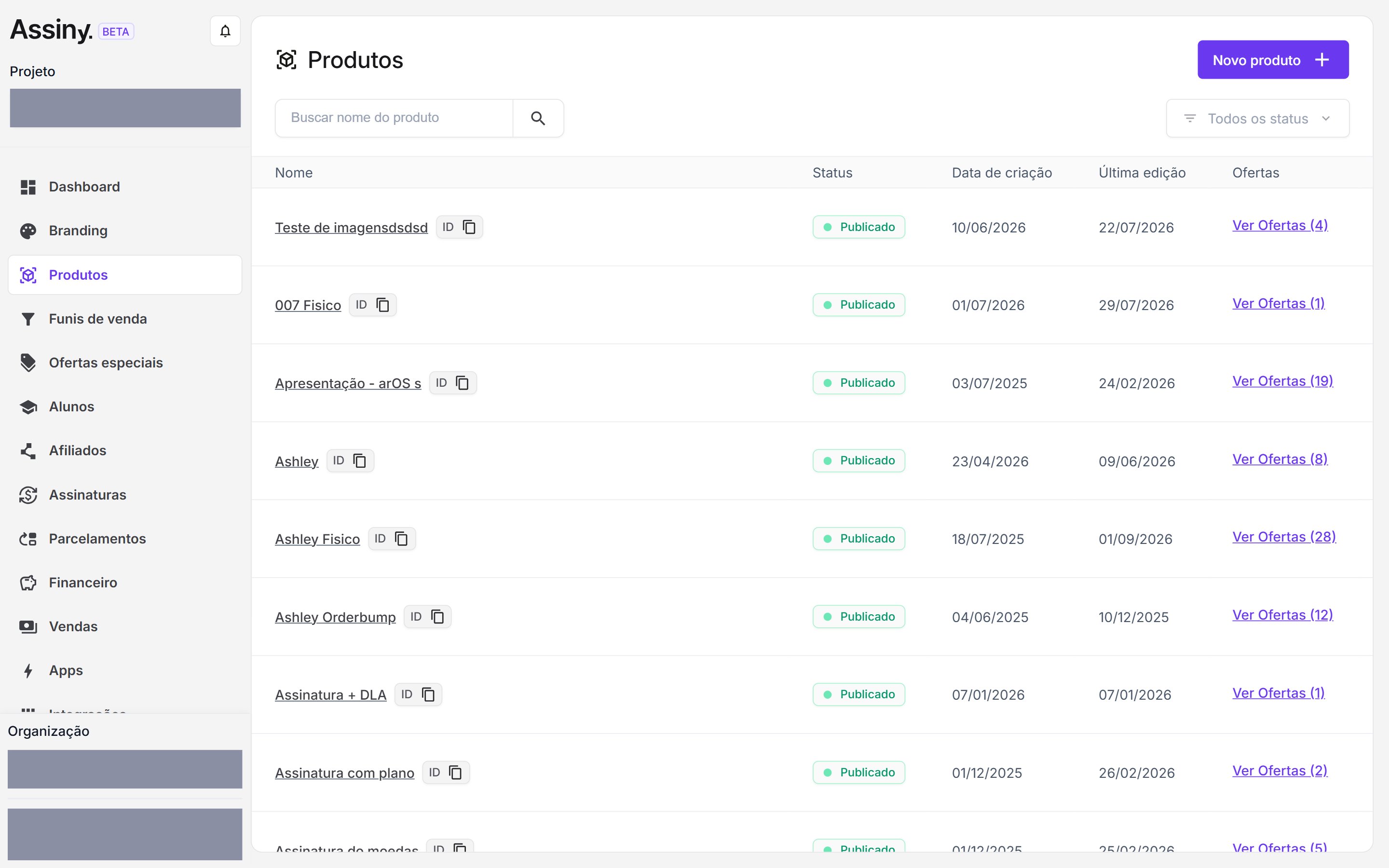
Task: Click the Branding palette icon
Action: point(28,231)
